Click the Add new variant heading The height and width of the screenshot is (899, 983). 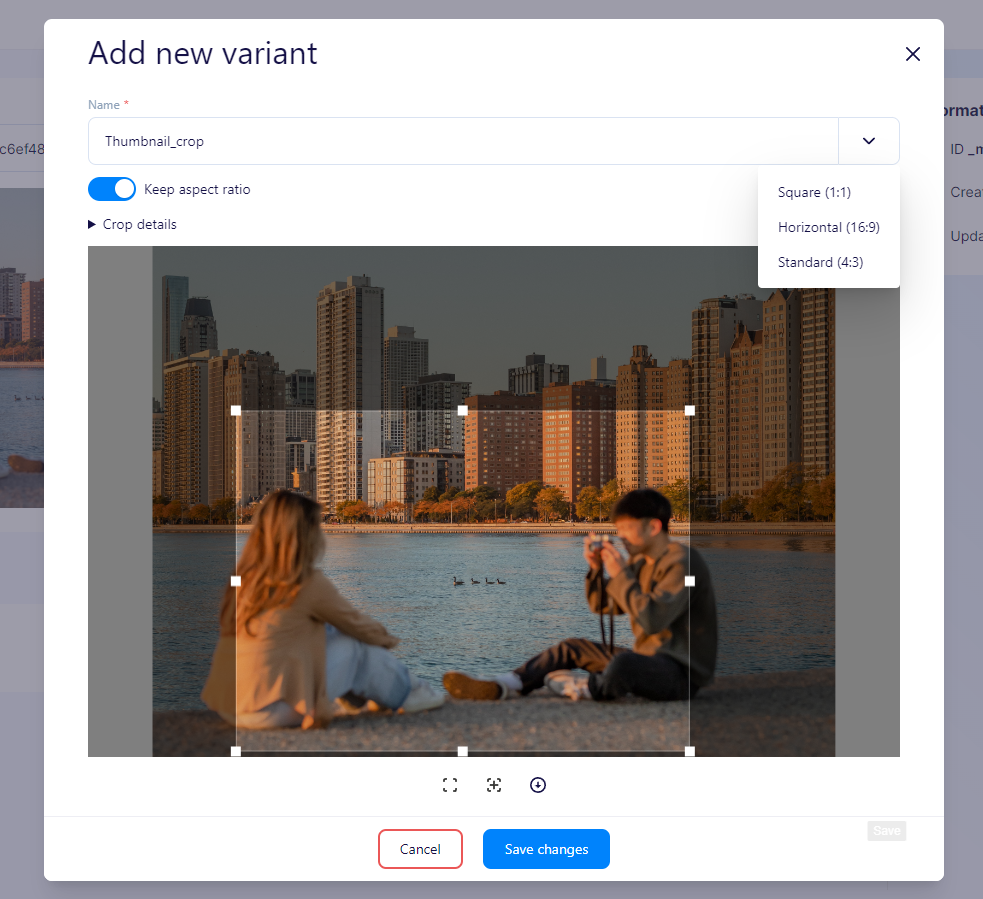tap(202, 53)
